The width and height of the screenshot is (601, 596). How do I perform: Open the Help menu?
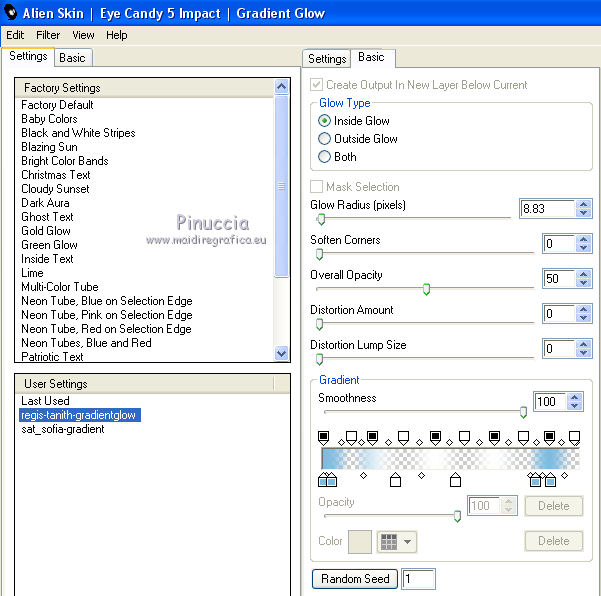117,35
